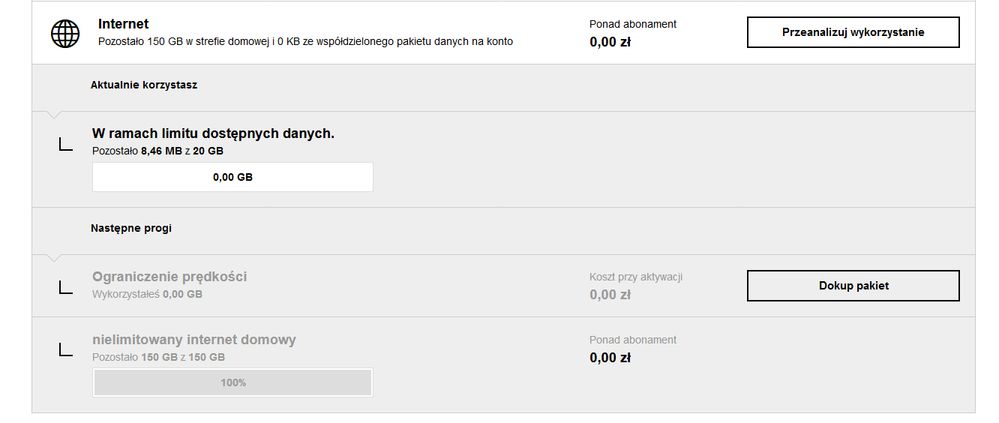Select the Aktualnie korzystasz section header
The image size is (999, 423).
pyautogui.click(x=144, y=85)
